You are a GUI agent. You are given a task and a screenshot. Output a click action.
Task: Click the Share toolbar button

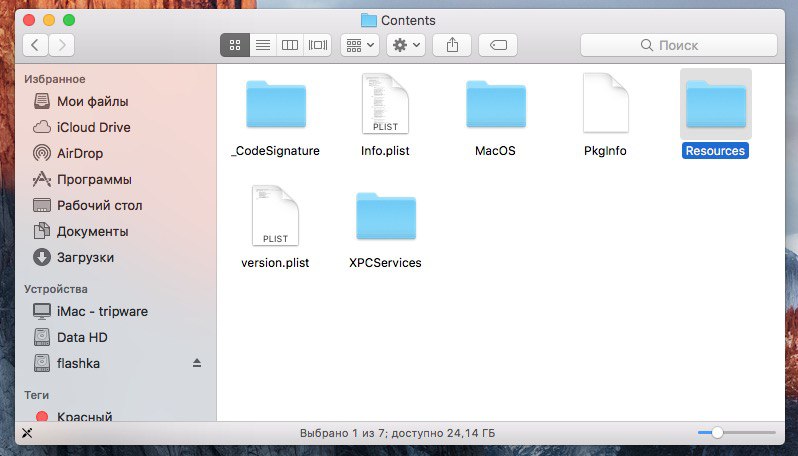click(x=452, y=45)
